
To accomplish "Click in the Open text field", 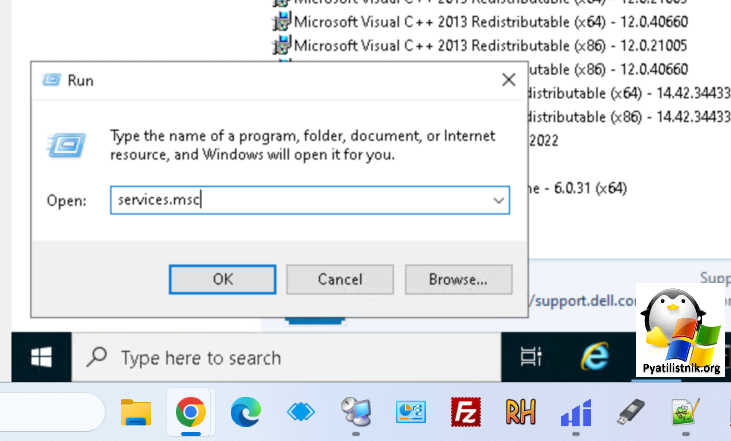I will pos(300,200).
